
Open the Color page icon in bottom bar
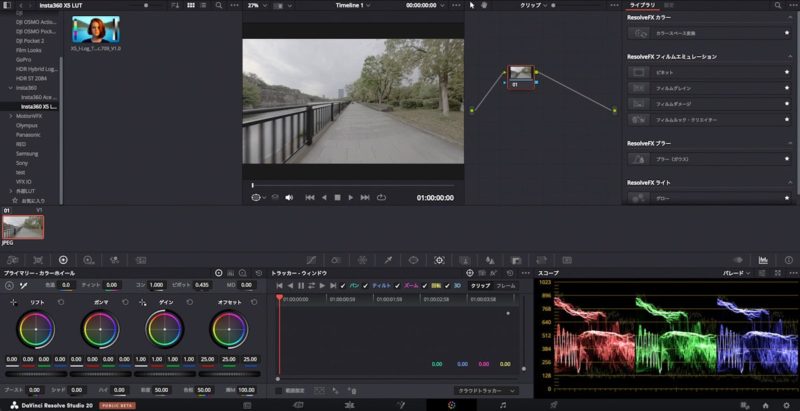point(451,405)
